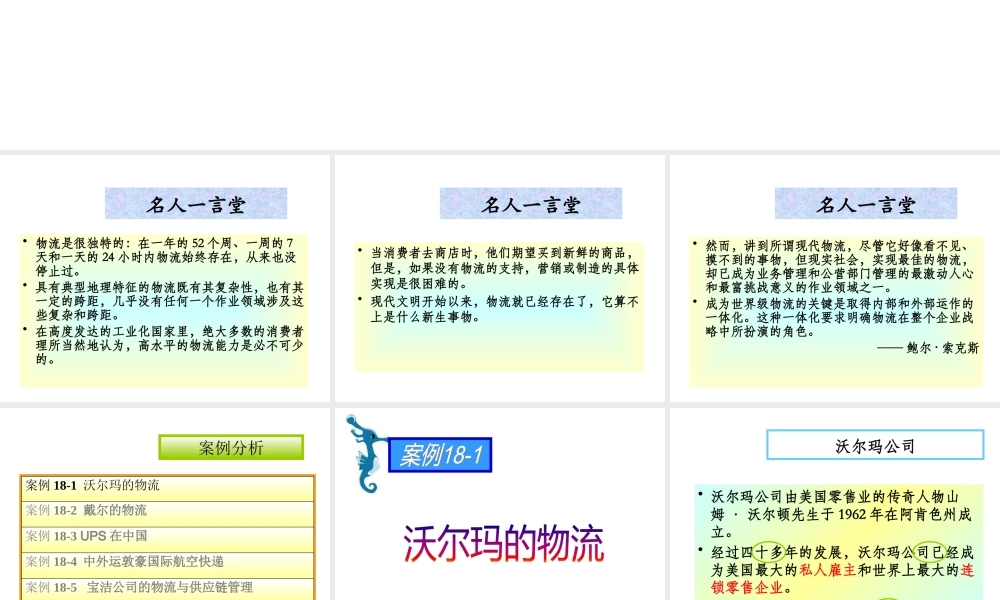Viewport: 1000px width, 600px height.
Task: Click the attribution —— 鲍尔·索克斯
Action: click(928, 348)
